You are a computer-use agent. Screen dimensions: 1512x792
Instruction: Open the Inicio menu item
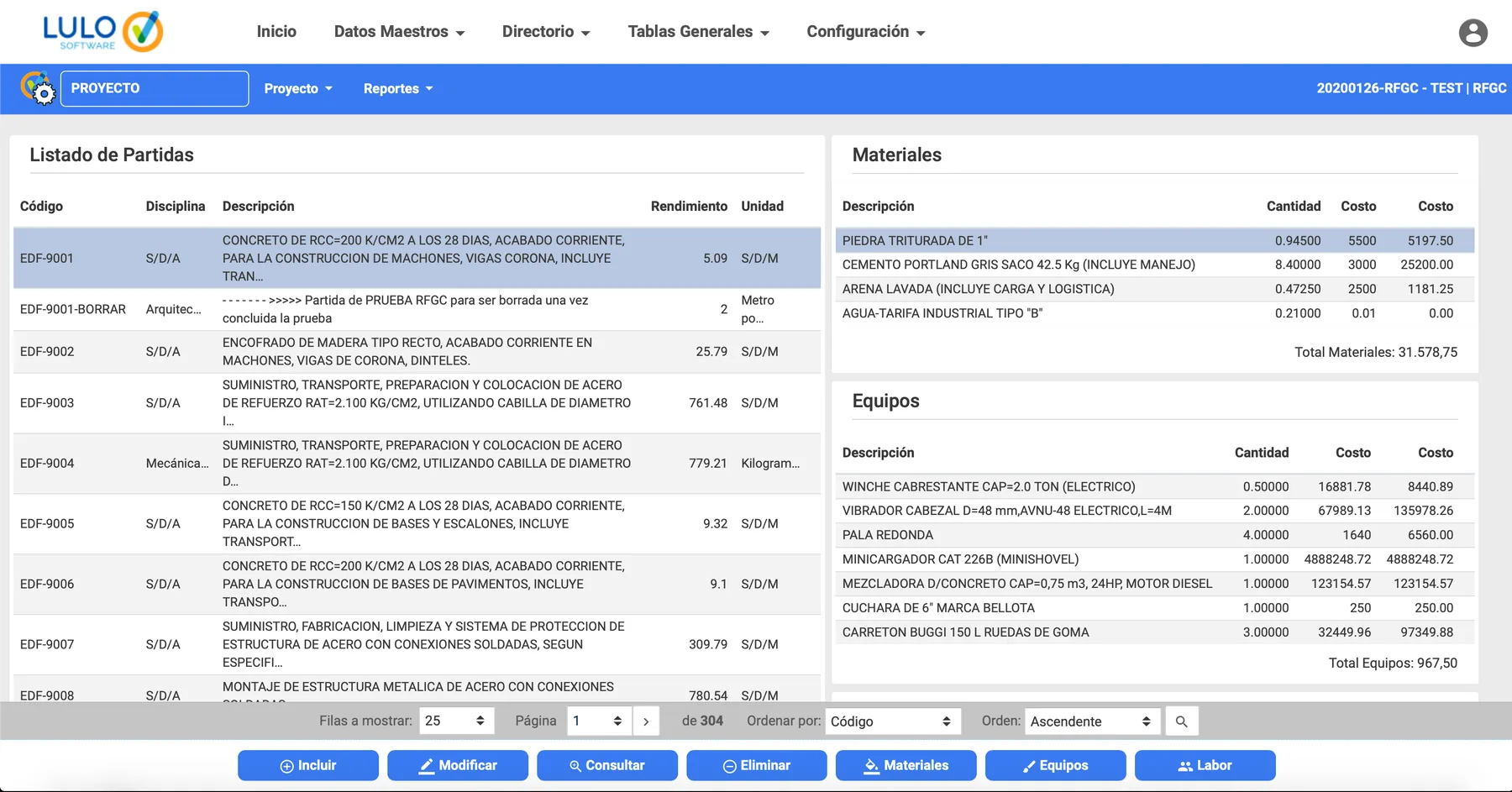click(x=276, y=32)
